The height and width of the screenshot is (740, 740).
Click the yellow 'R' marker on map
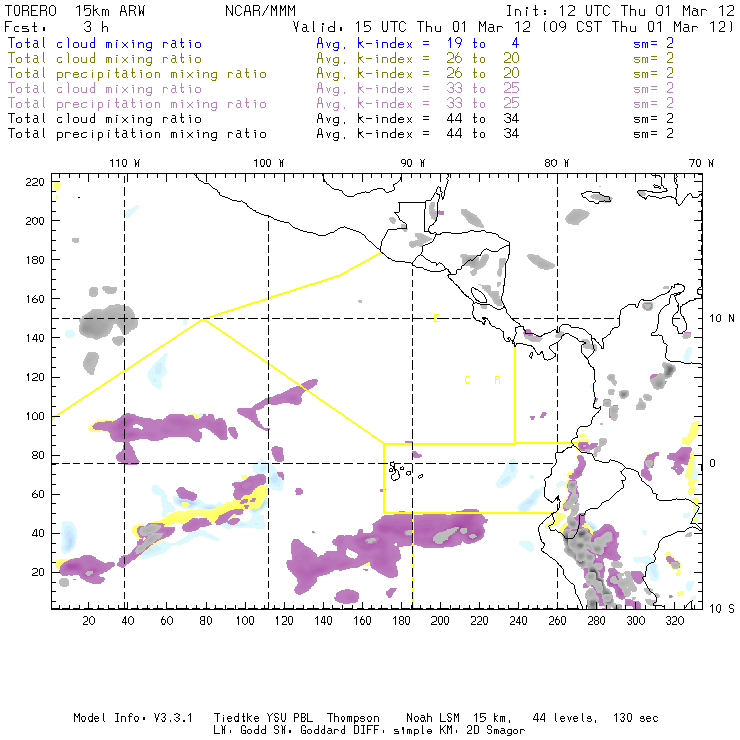(x=497, y=380)
